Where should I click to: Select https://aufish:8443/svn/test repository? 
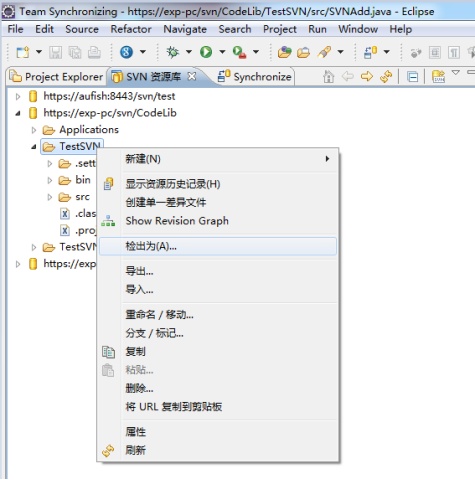point(109,96)
